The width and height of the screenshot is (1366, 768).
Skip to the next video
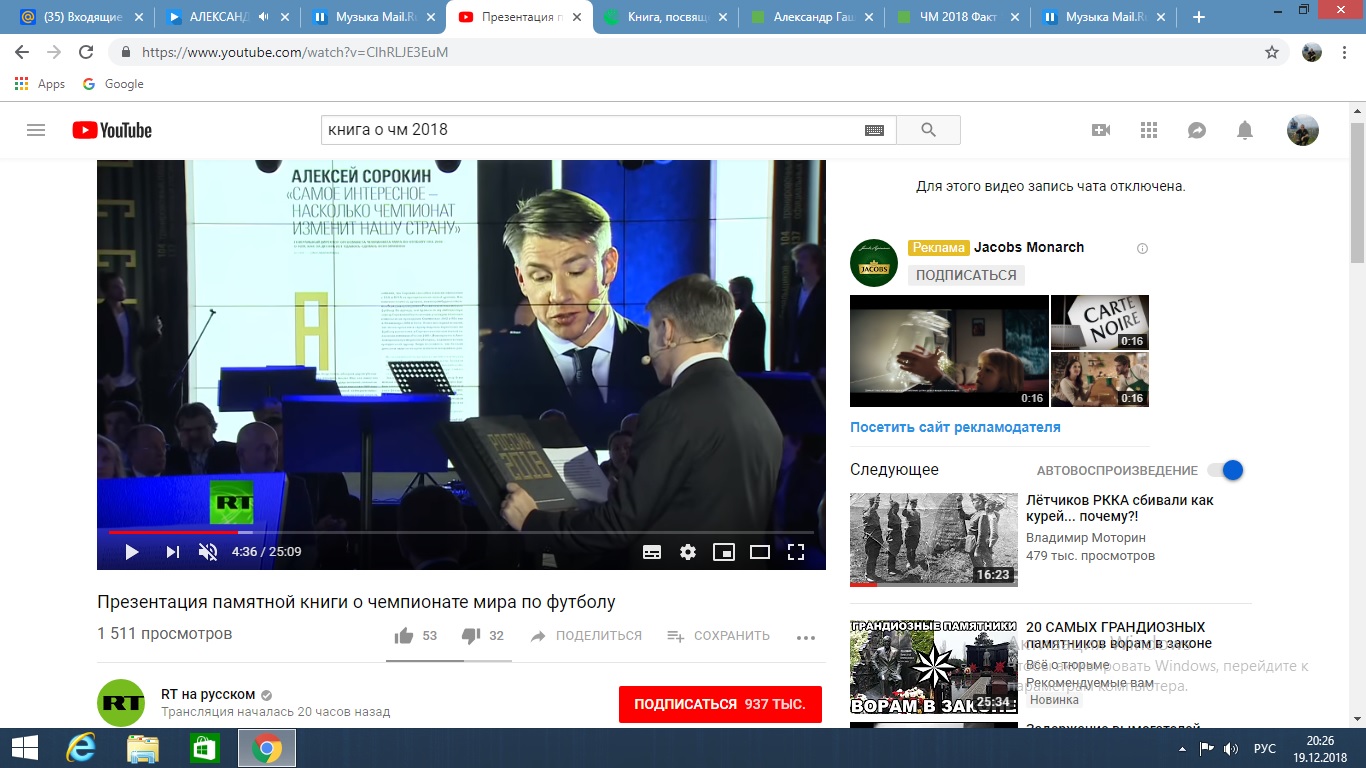click(x=172, y=552)
